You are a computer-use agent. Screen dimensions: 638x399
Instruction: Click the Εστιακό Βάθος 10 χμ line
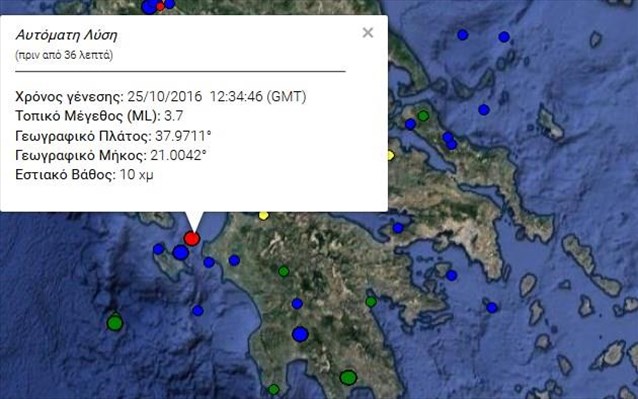pyautogui.click(x=84, y=175)
